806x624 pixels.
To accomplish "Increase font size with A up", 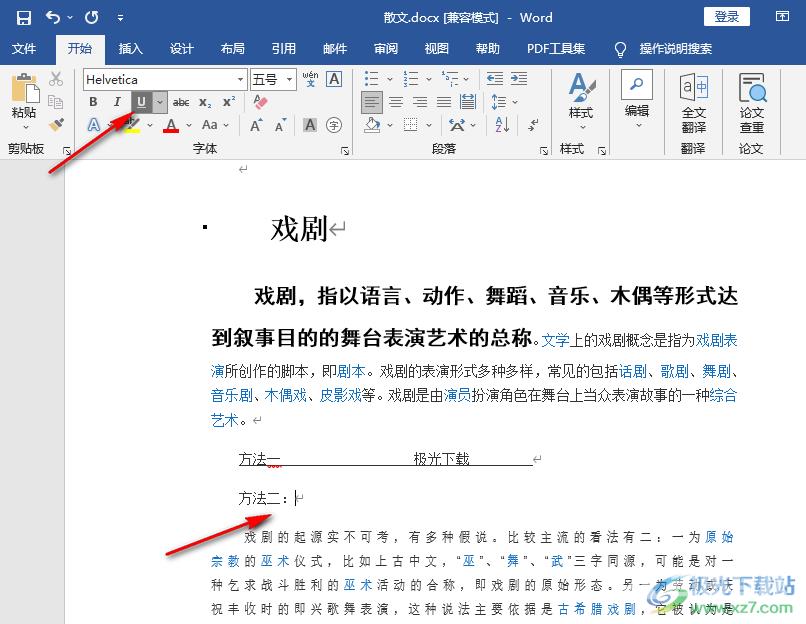I will tap(255, 125).
